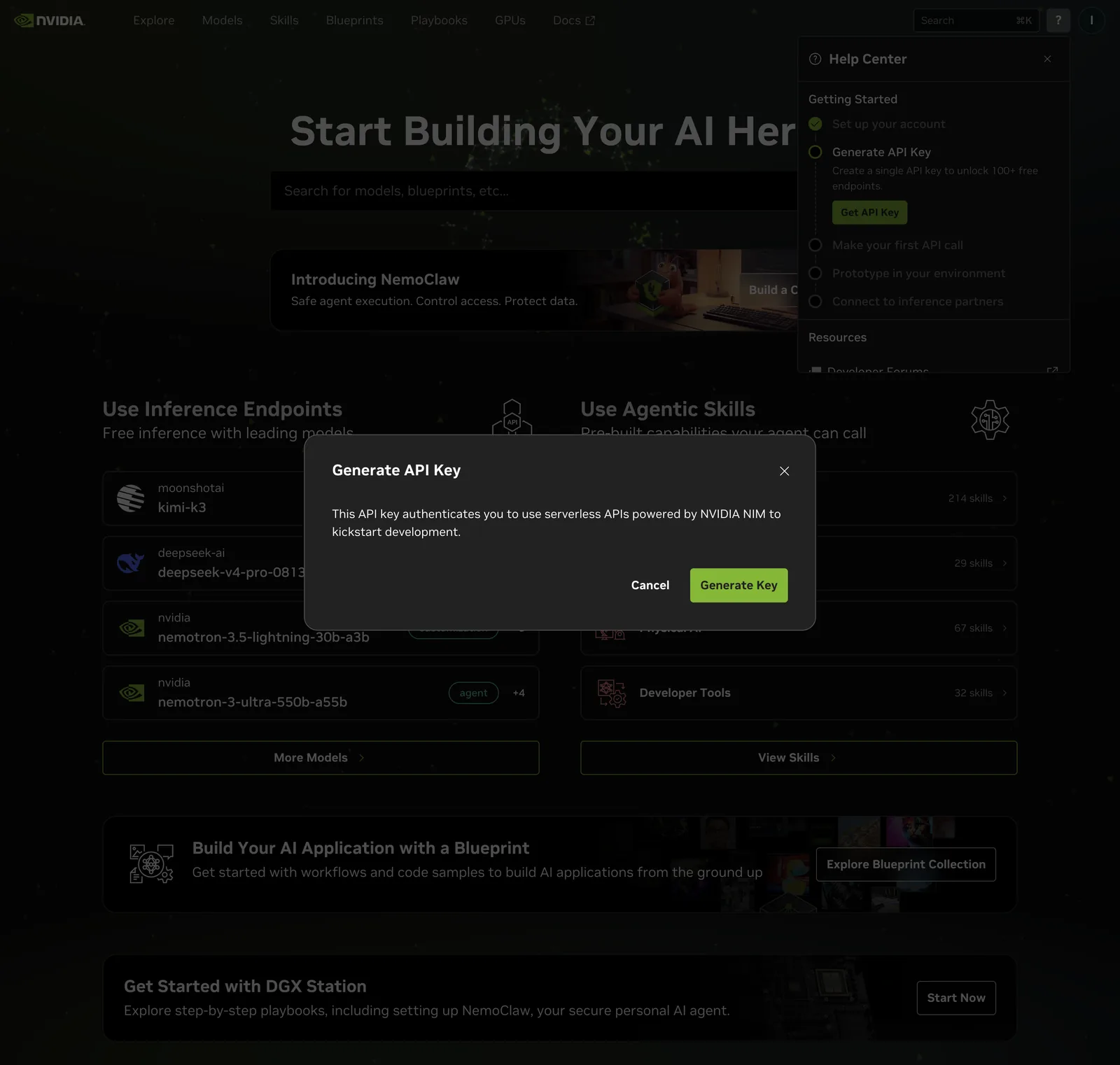Click the main models search box
Viewport: 1120px width, 1065px height.
click(x=534, y=191)
